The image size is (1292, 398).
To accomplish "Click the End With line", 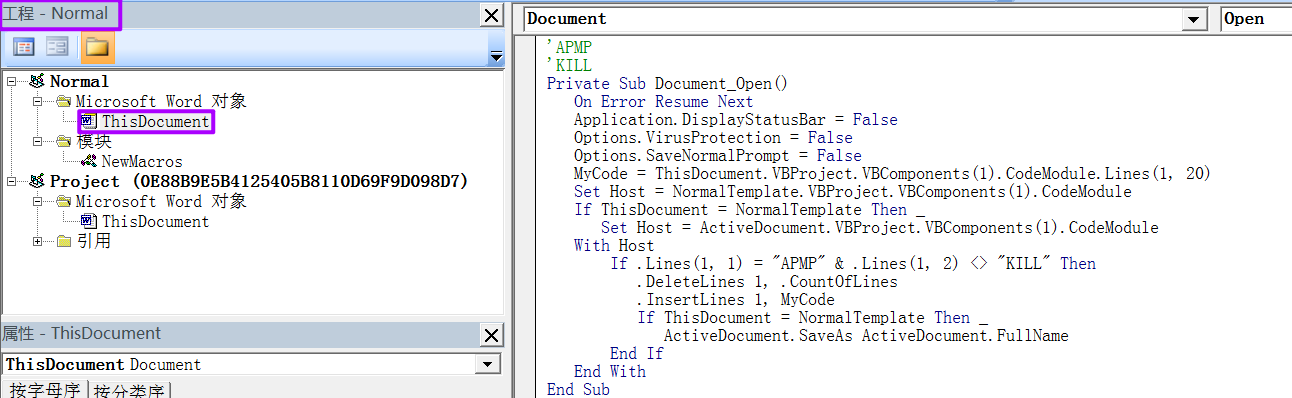I will (x=609, y=372).
